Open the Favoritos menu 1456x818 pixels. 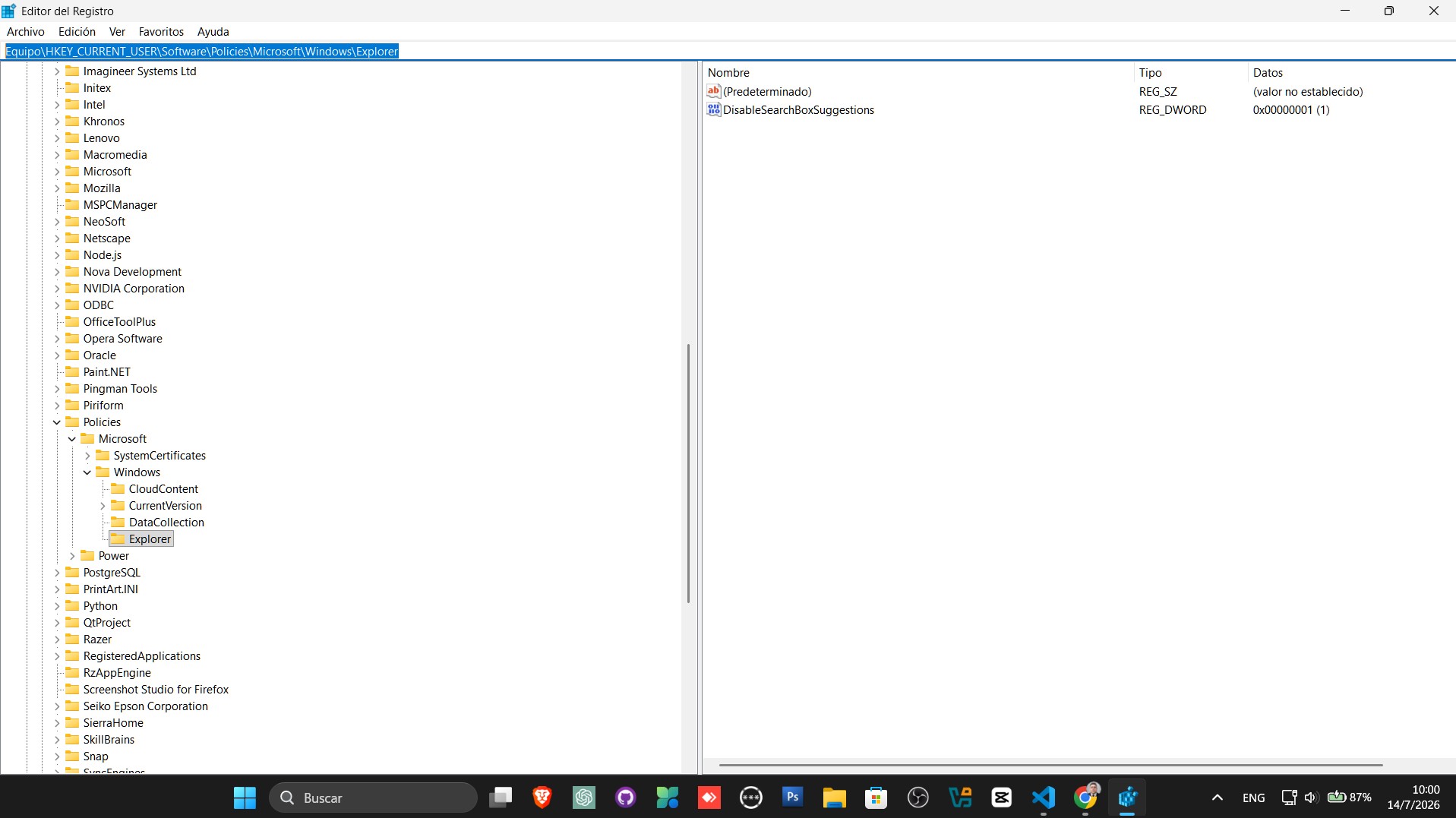point(161,32)
